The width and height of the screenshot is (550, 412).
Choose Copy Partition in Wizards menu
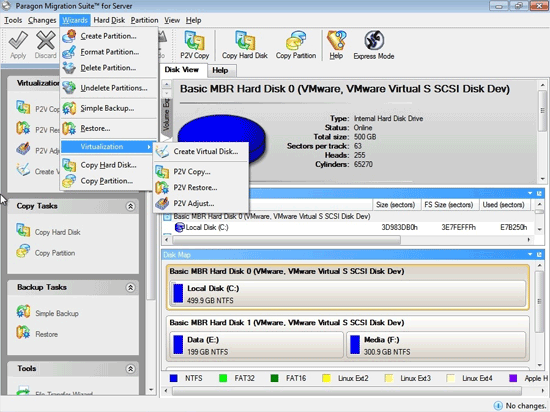(x=107, y=181)
